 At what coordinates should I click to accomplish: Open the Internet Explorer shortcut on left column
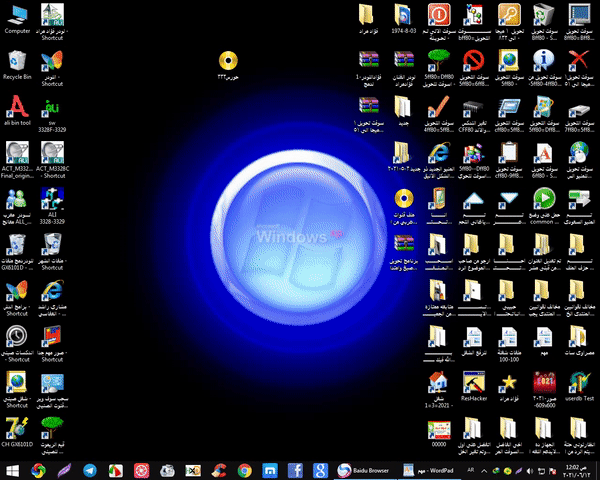(x=52, y=298)
